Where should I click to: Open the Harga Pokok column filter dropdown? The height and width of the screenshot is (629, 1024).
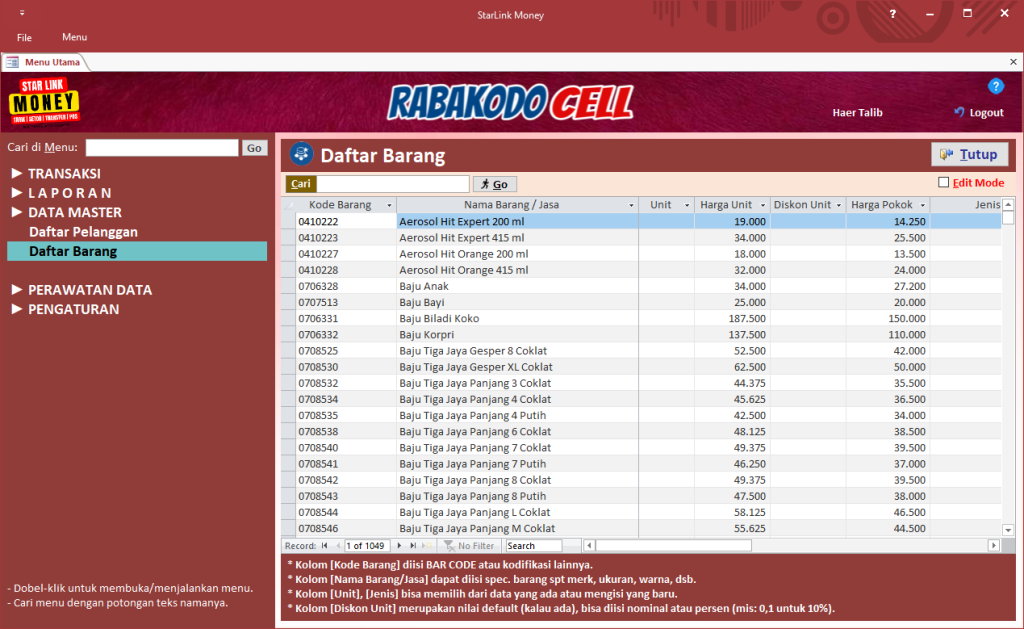(x=922, y=205)
